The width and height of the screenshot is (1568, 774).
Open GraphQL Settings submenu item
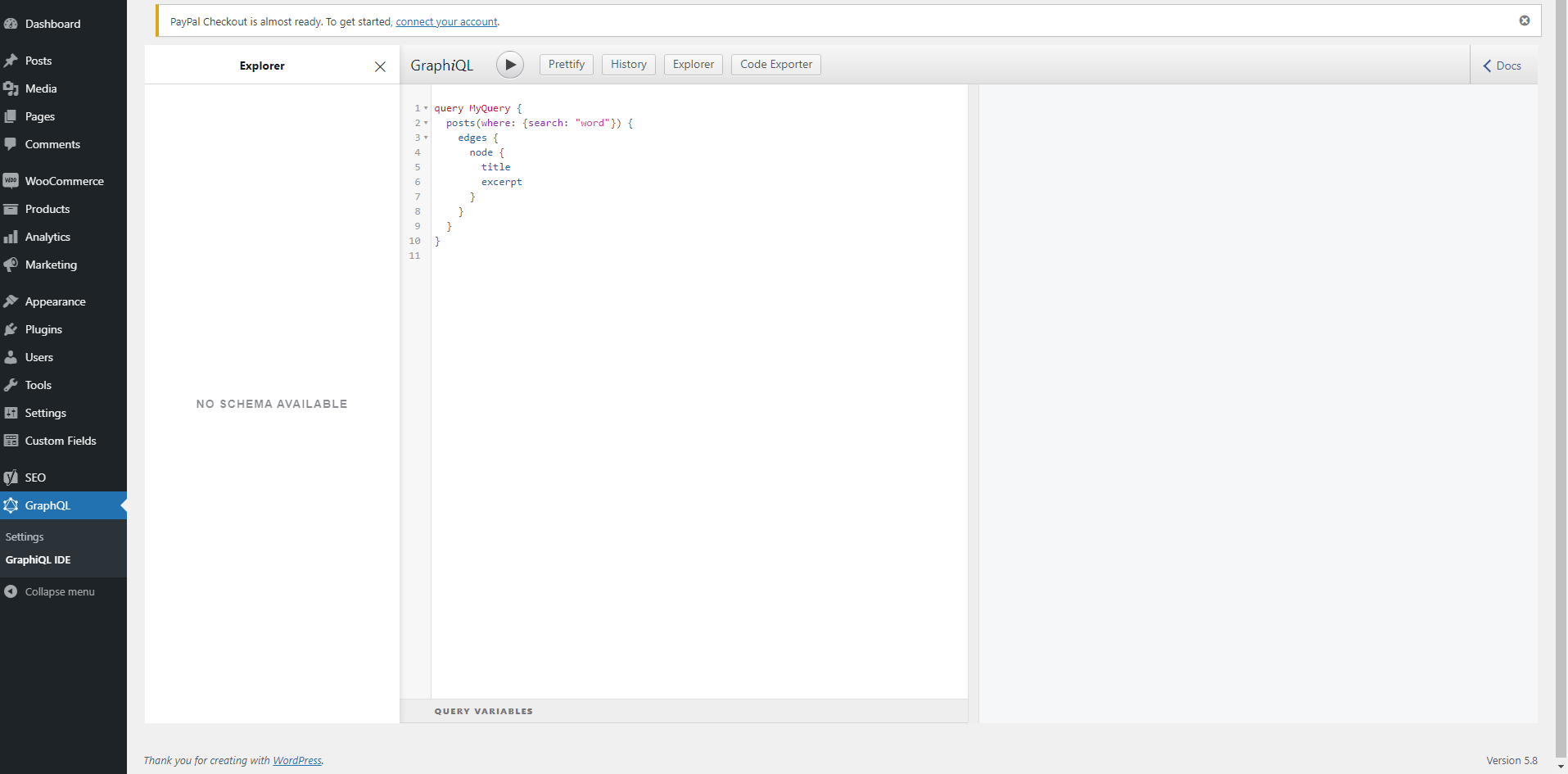pos(25,537)
